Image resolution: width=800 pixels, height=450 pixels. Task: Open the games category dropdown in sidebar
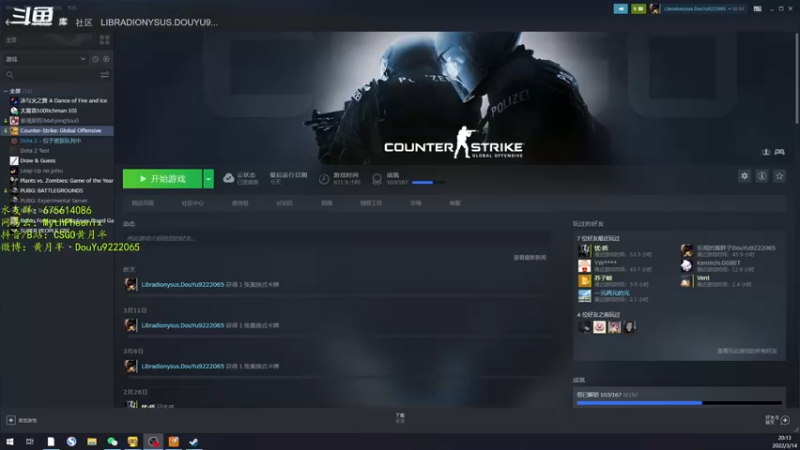(x=45, y=59)
